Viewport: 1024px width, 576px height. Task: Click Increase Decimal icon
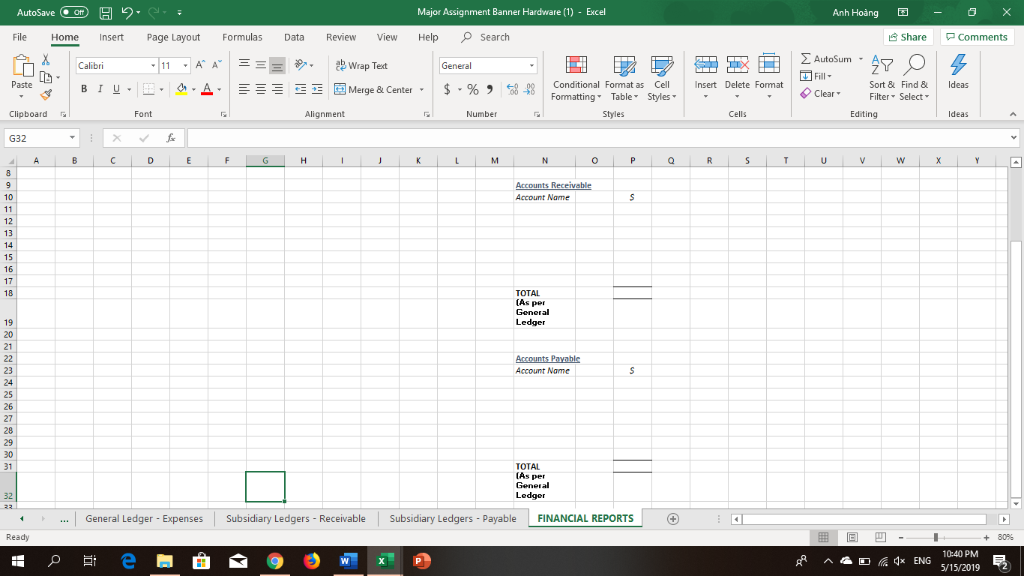tap(512, 89)
